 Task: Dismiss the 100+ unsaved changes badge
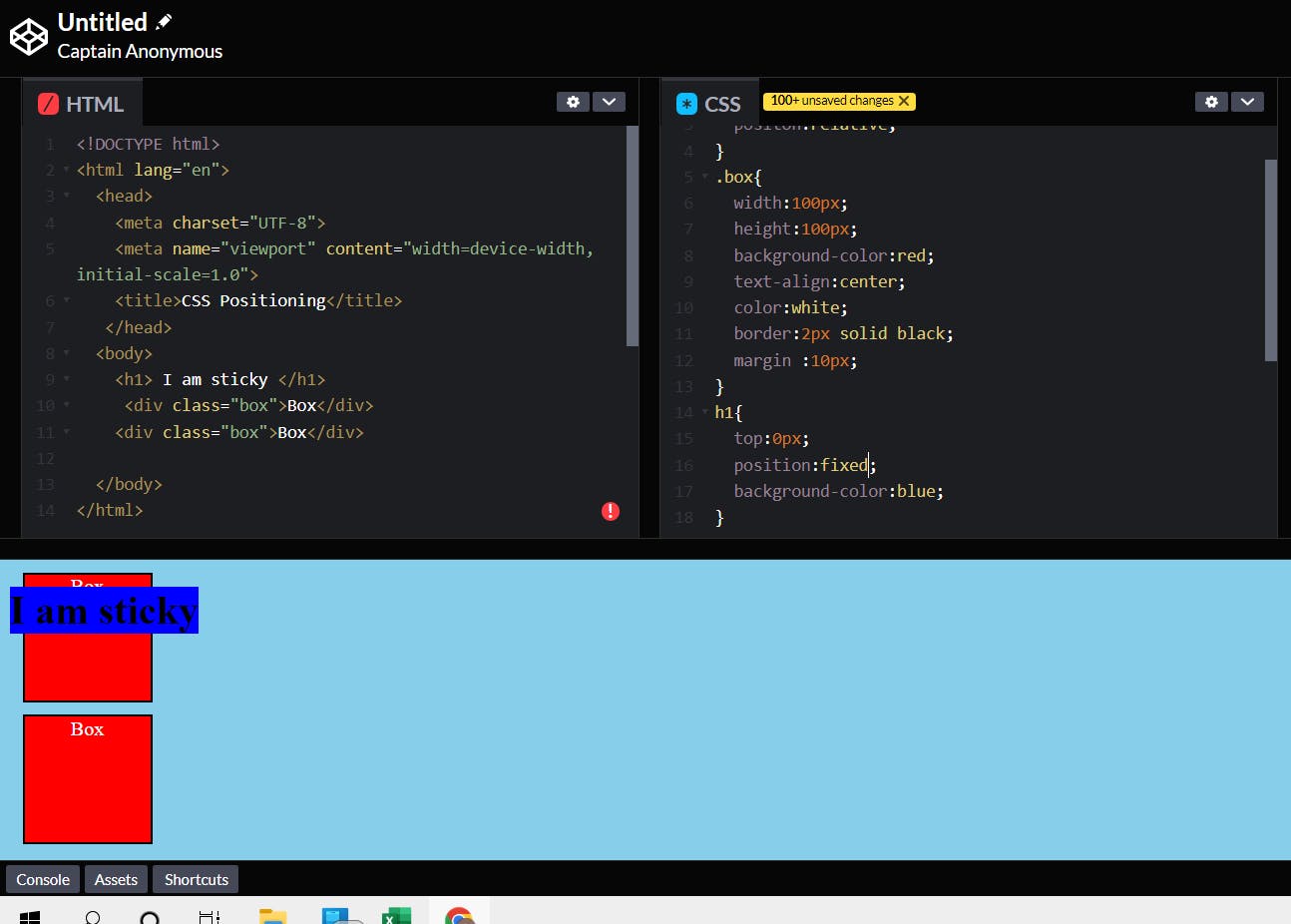904,101
